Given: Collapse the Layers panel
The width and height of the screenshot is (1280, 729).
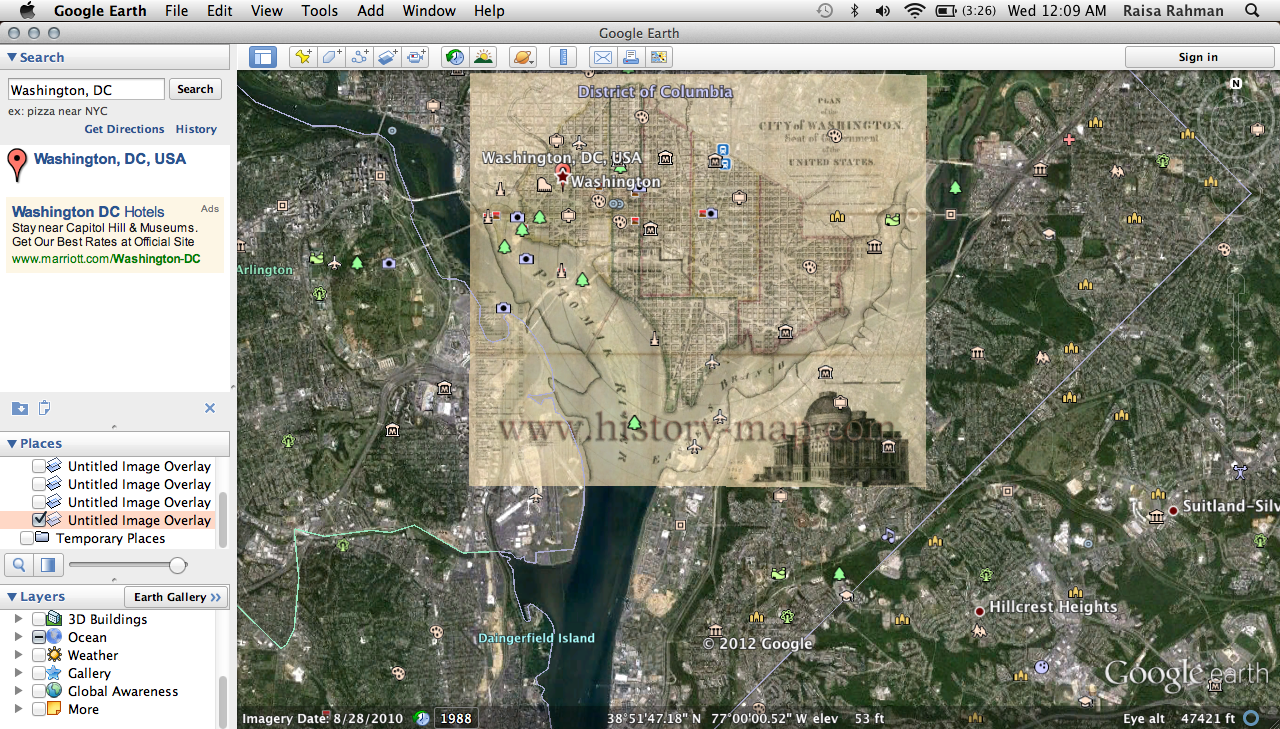Looking at the screenshot, I should tap(12, 597).
